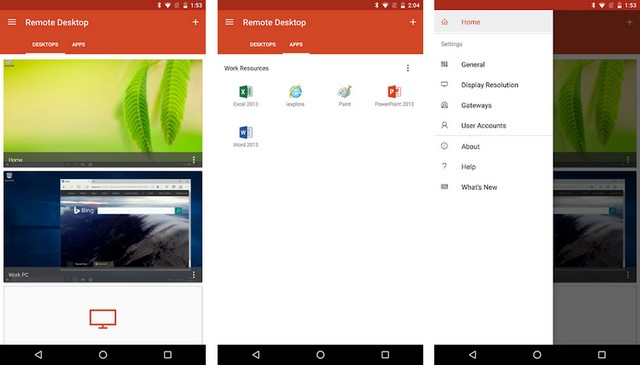Launch the iexplore remote app
Screen dimensions: 640x365
295,96
